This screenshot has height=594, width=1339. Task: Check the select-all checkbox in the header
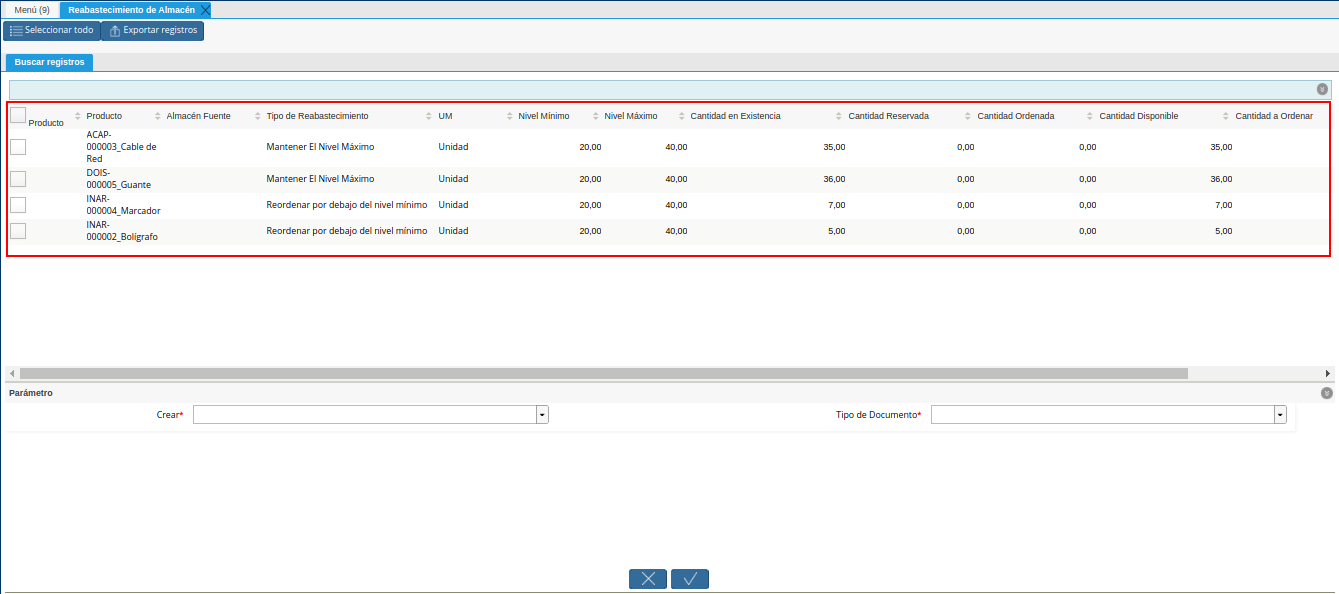click(17, 114)
